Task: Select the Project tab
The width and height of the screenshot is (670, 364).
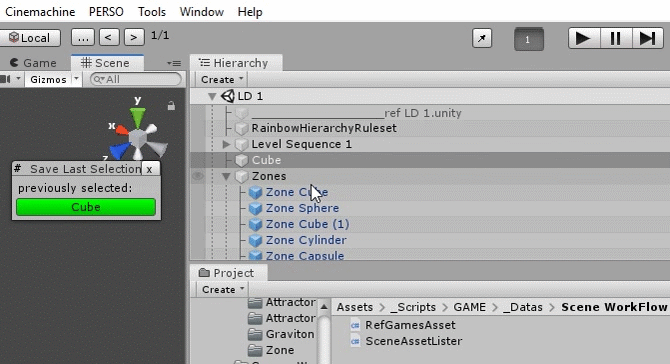Action: [x=228, y=273]
